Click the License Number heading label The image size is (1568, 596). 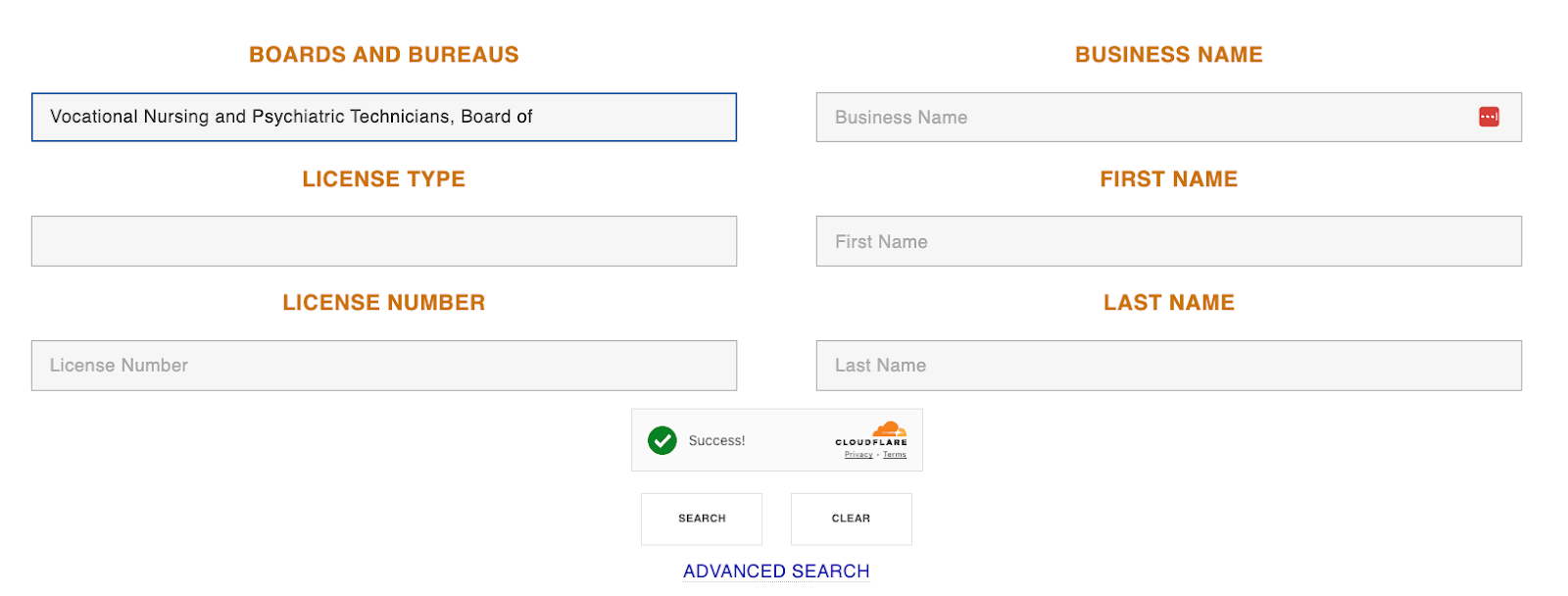click(383, 303)
